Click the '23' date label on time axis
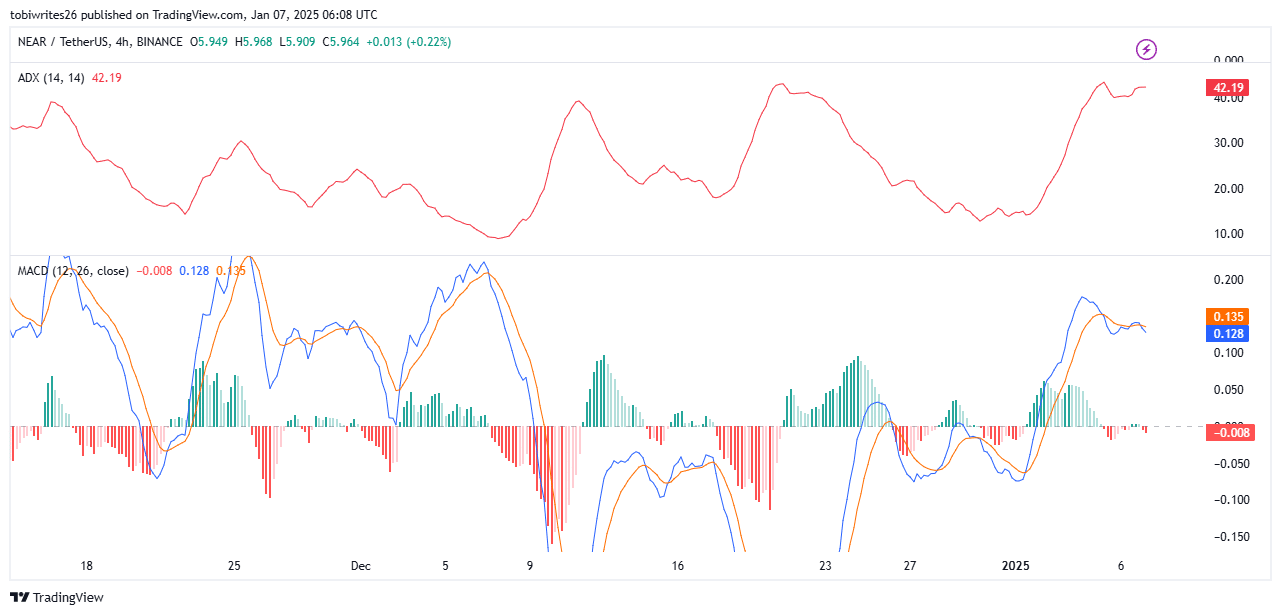 pos(825,566)
